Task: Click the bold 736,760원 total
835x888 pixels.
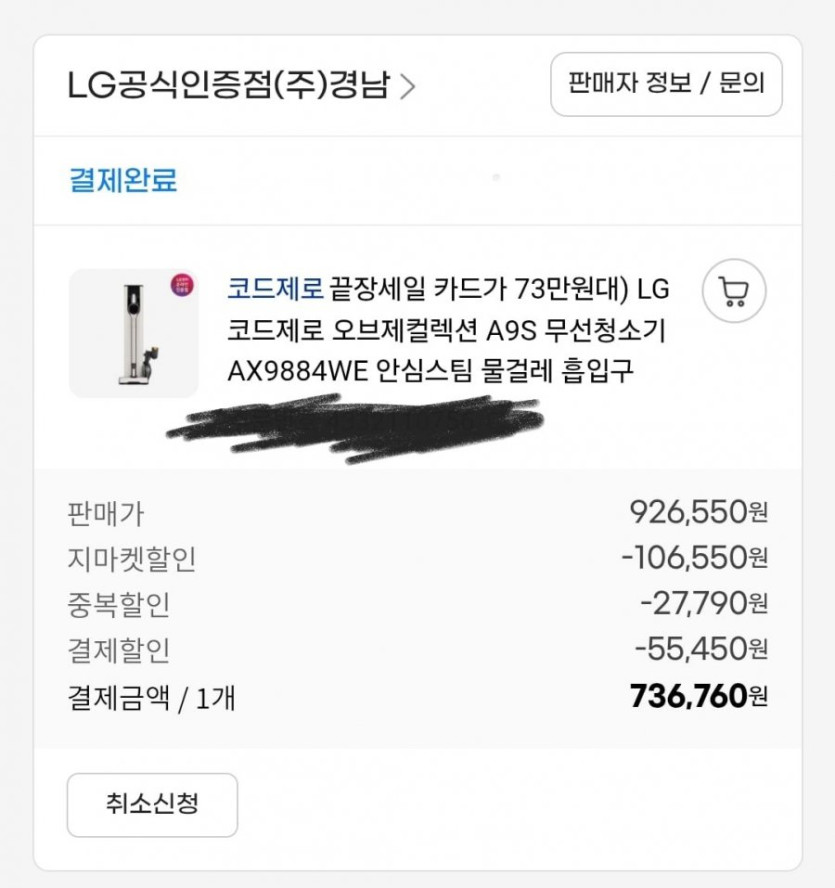Action: coord(699,696)
